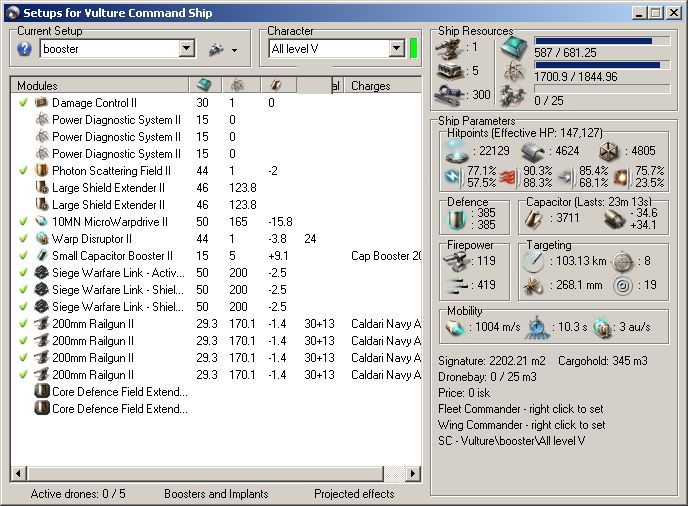Toggle the Warp Disruptor II checkmark

(x=23, y=238)
